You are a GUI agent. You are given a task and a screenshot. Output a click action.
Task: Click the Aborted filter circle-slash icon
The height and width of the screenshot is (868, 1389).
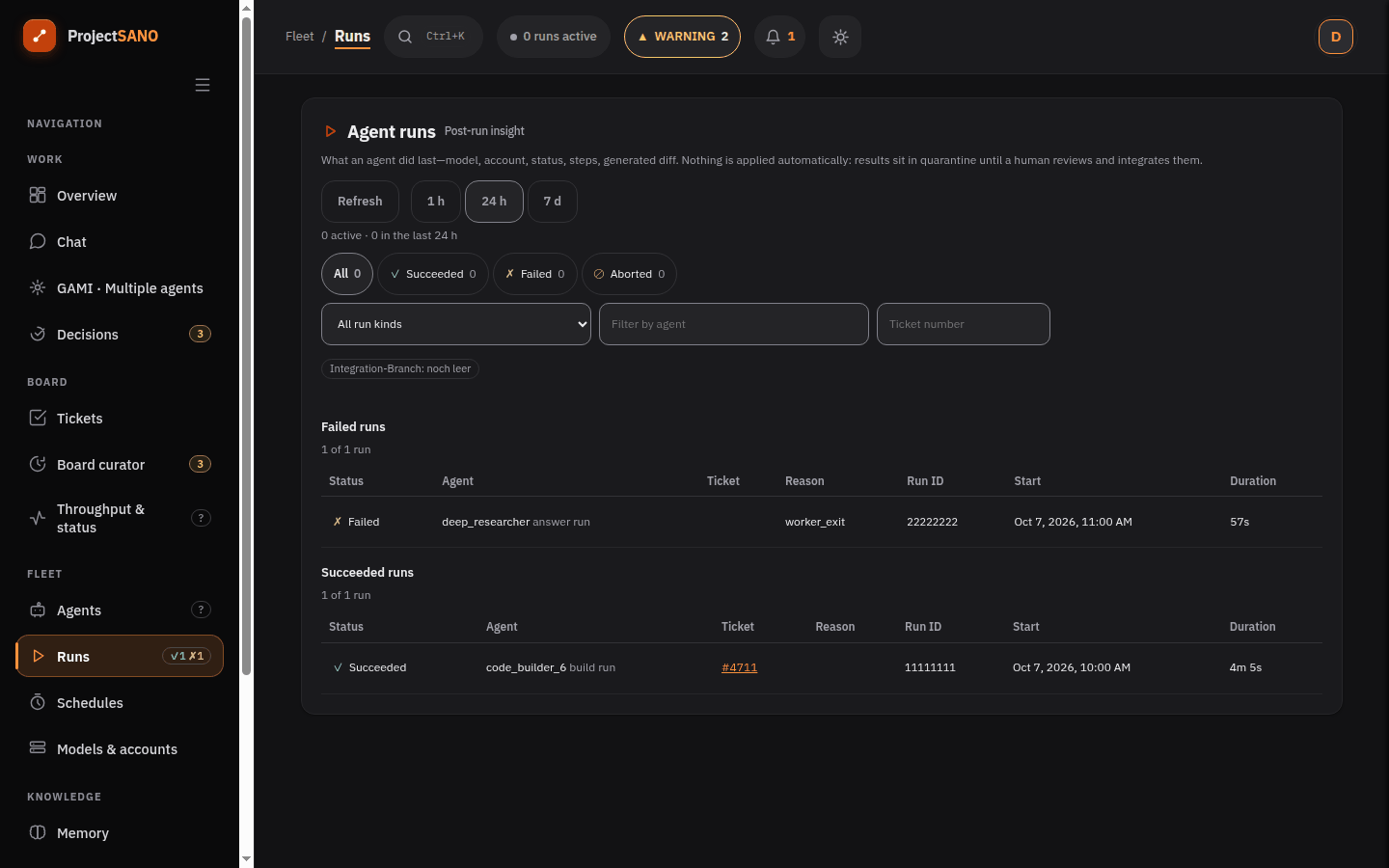(x=599, y=274)
